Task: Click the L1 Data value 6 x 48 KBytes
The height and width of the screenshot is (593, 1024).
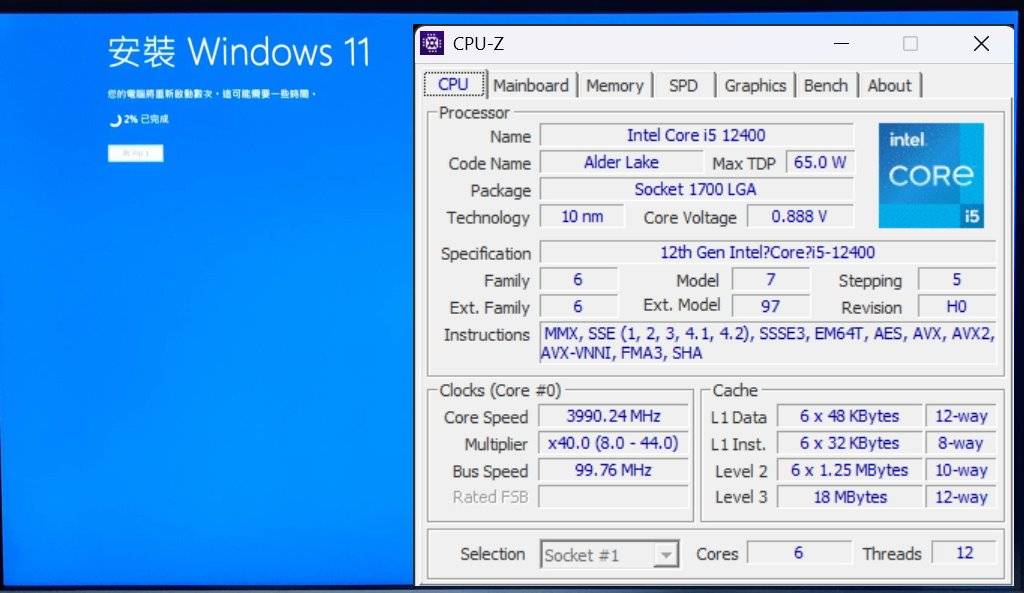Action: pos(849,416)
